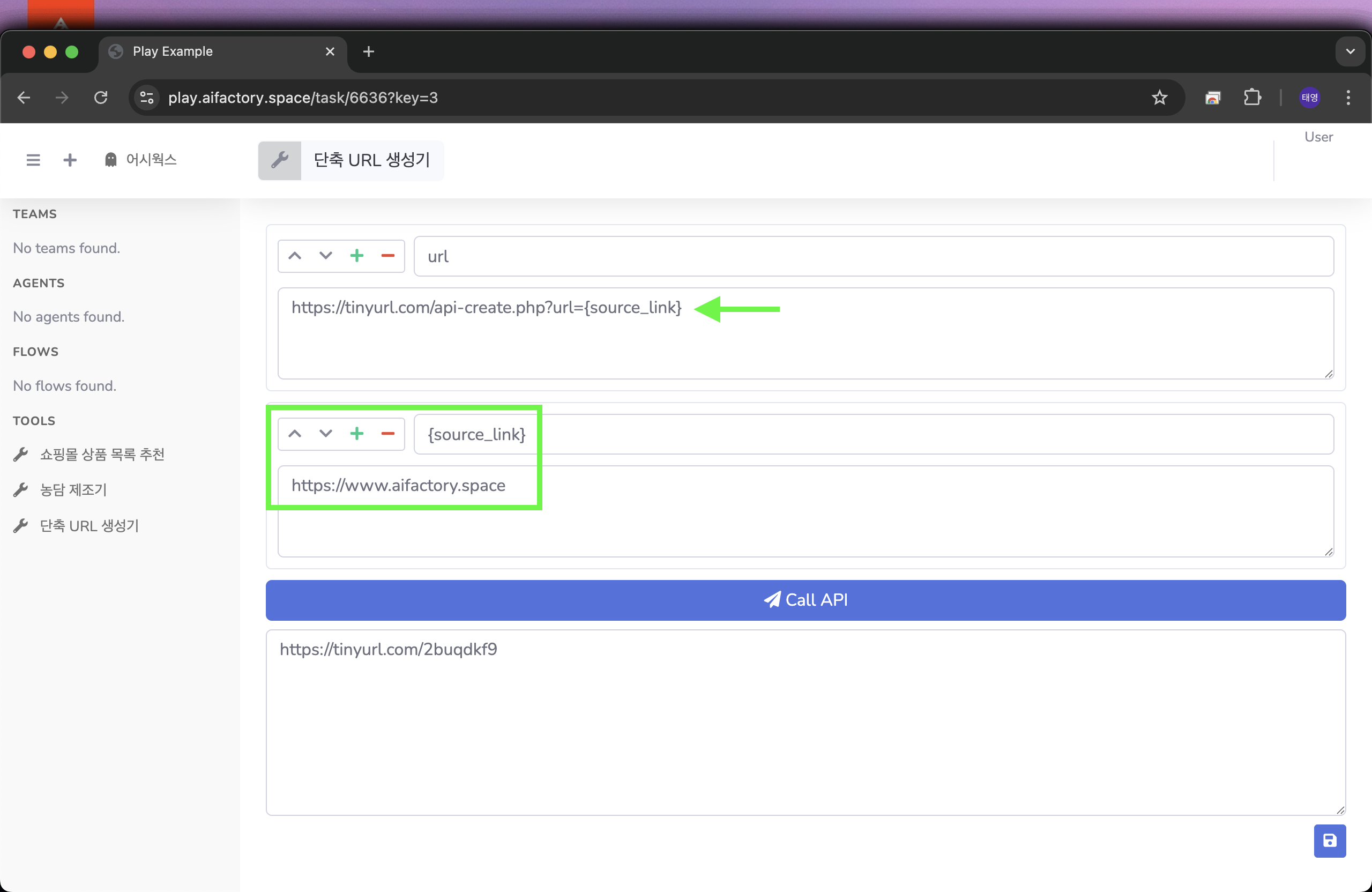Click wrench icon next to sidebar 단축 URL 생성기
Image resolution: width=1372 pixels, height=892 pixels.
click(x=21, y=526)
